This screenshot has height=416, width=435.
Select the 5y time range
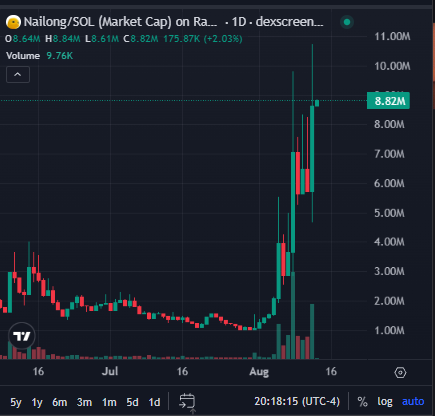pos(16,402)
